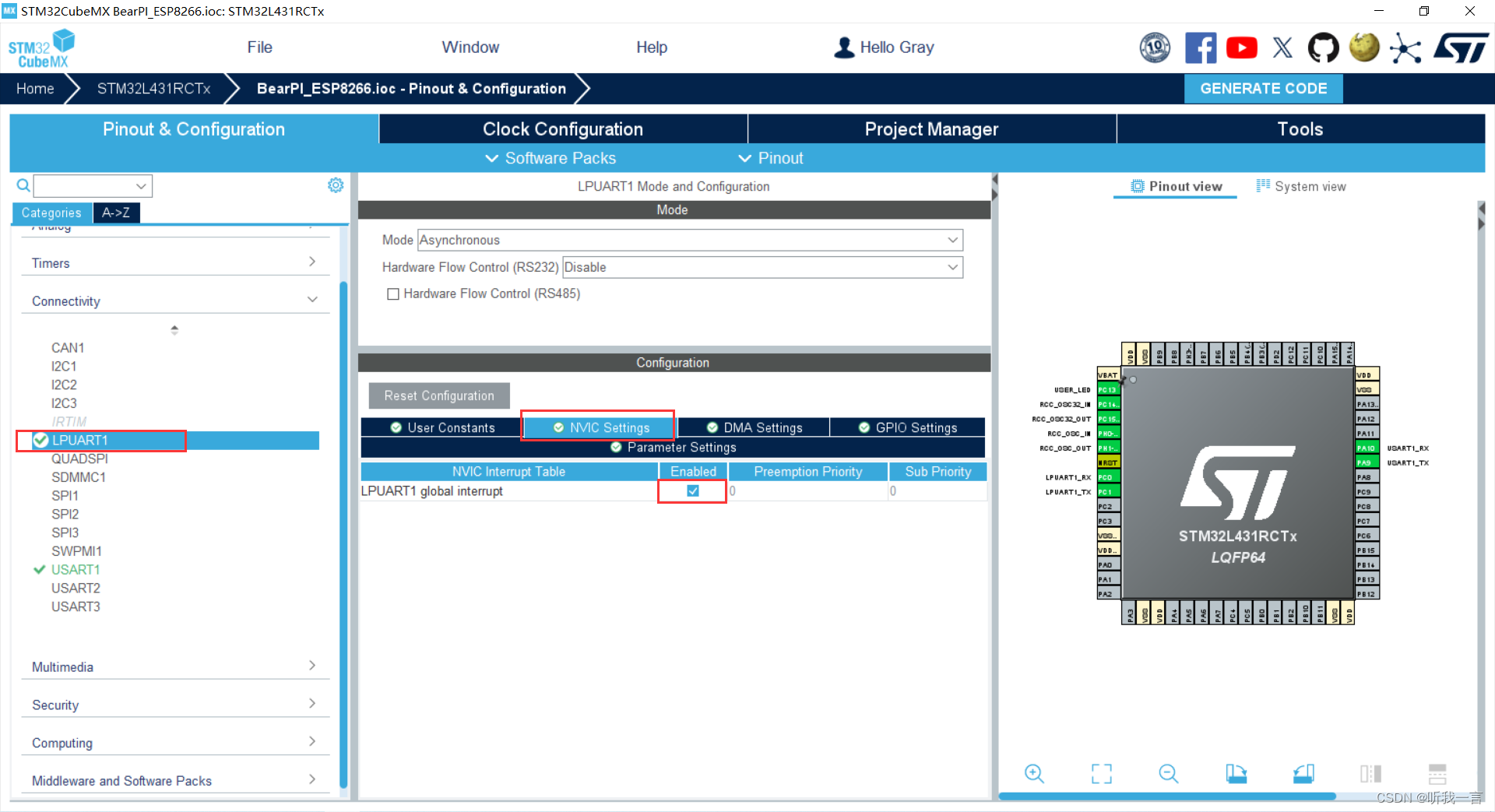The width and height of the screenshot is (1495, 812).
Task: Go to Home breadcrumb
Action: tap(35, 89)
